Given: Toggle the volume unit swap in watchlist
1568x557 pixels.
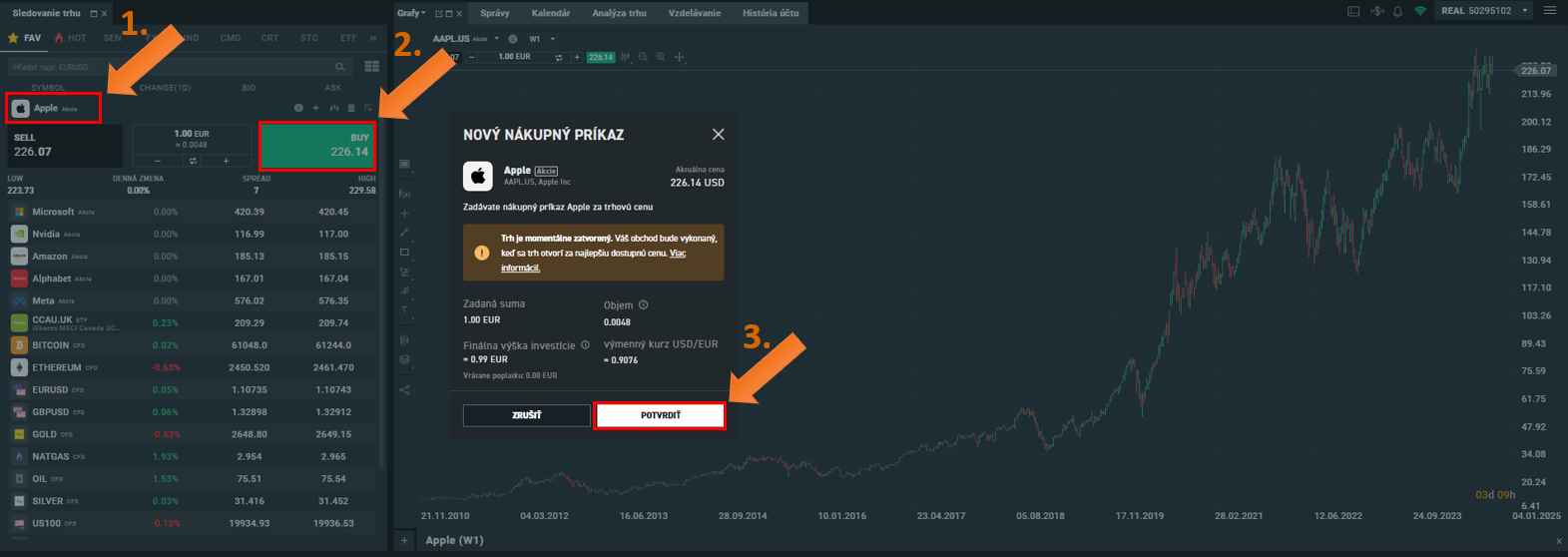Looking at the screenshot, I should click(x=192, y=161).
